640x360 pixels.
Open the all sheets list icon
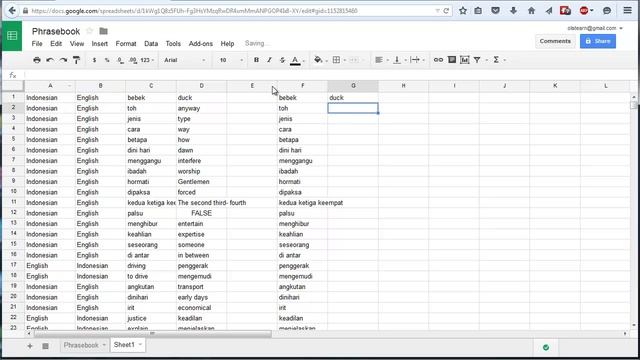coord(45,346)
